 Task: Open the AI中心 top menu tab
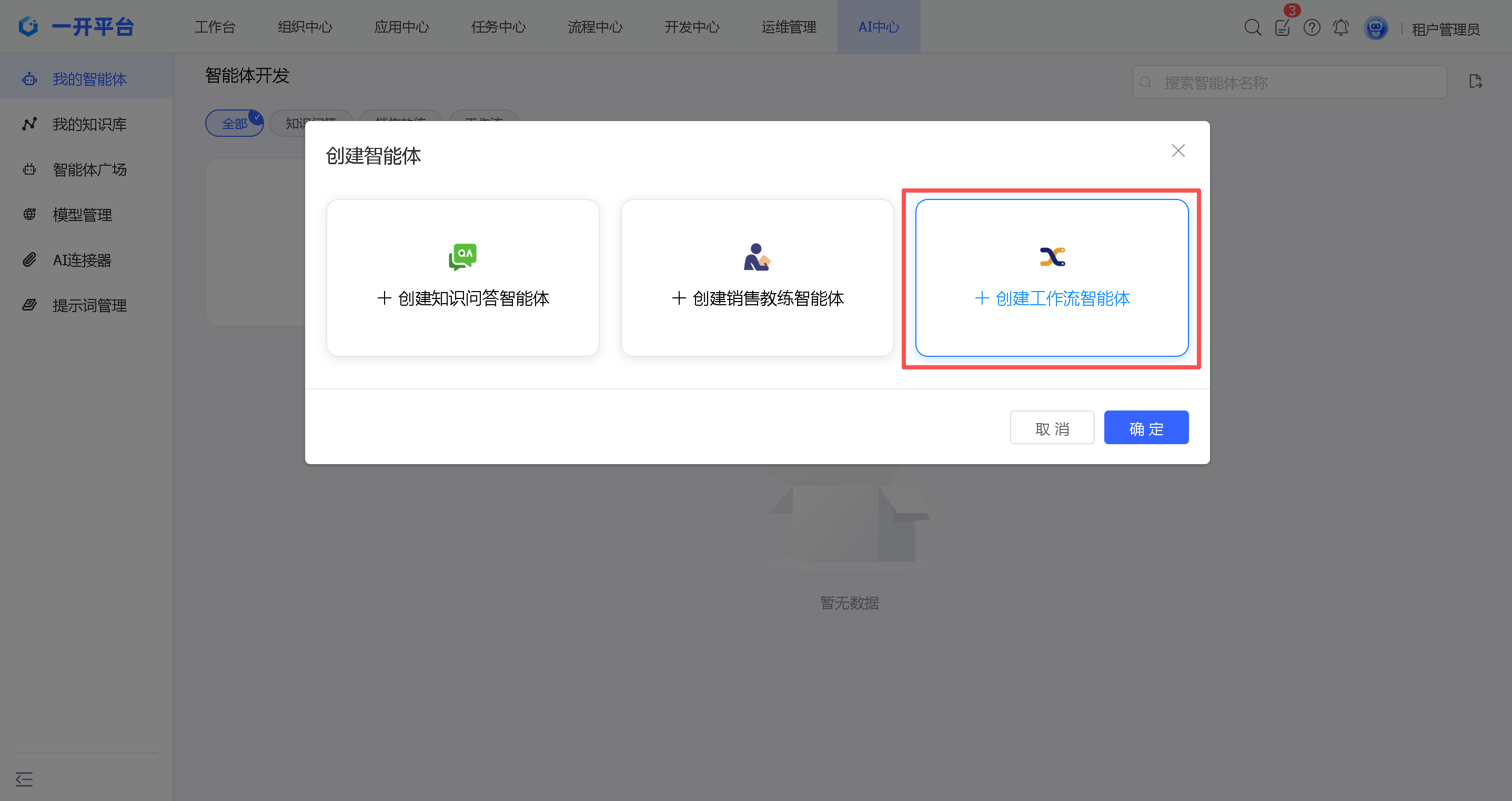878,27
